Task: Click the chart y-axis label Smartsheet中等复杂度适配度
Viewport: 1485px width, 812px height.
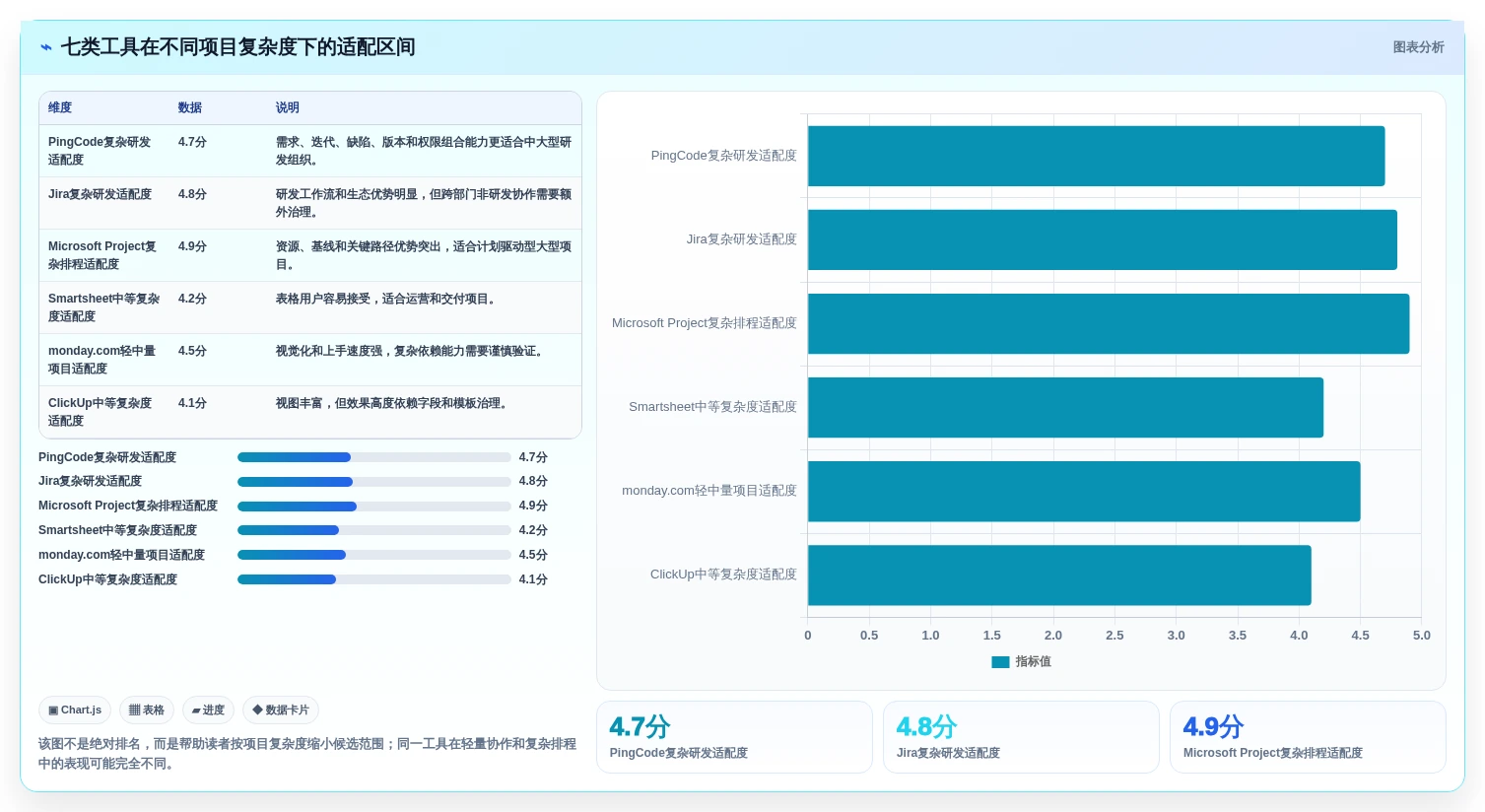Action: point(712,407)
